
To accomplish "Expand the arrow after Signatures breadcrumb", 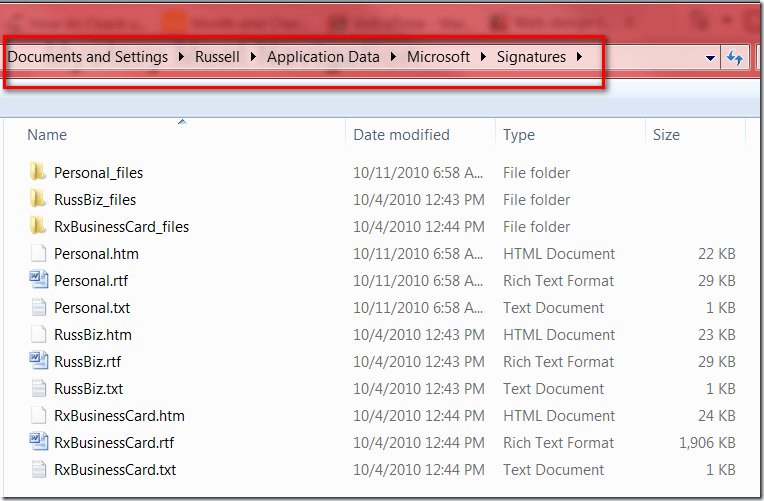I will [x=579, y=57].
